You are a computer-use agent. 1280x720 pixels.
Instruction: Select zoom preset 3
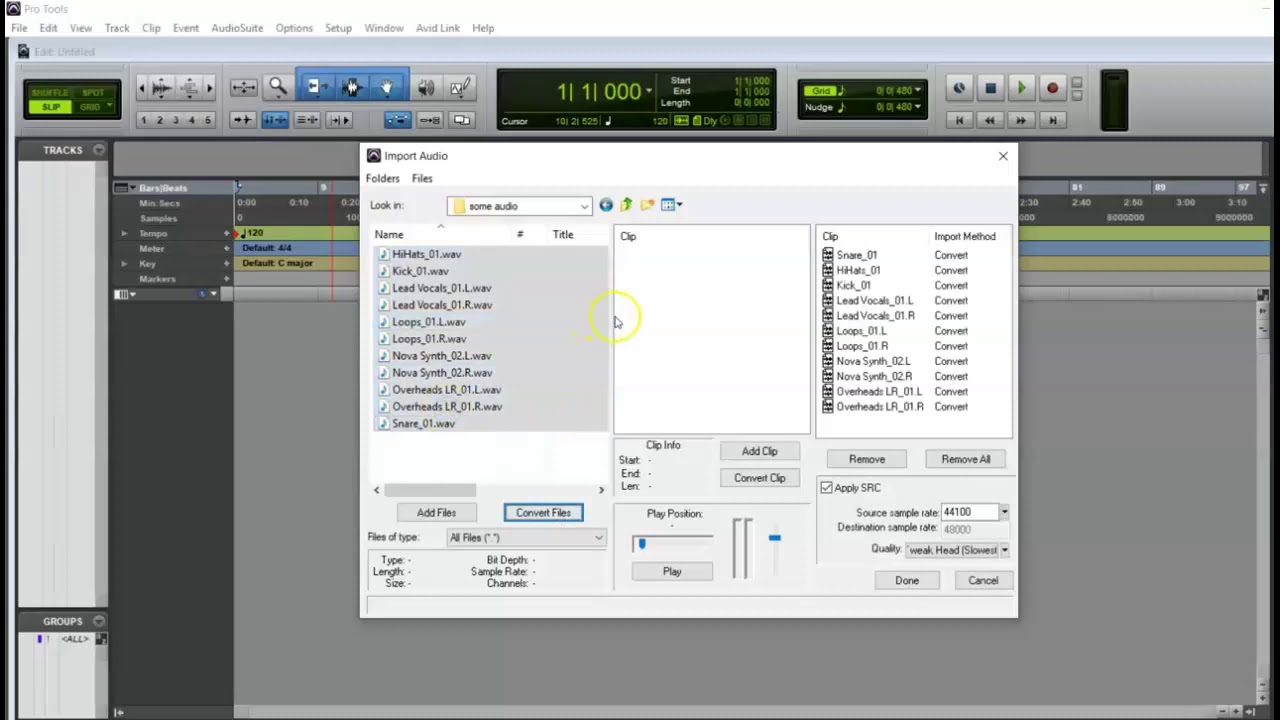[175, 120]
